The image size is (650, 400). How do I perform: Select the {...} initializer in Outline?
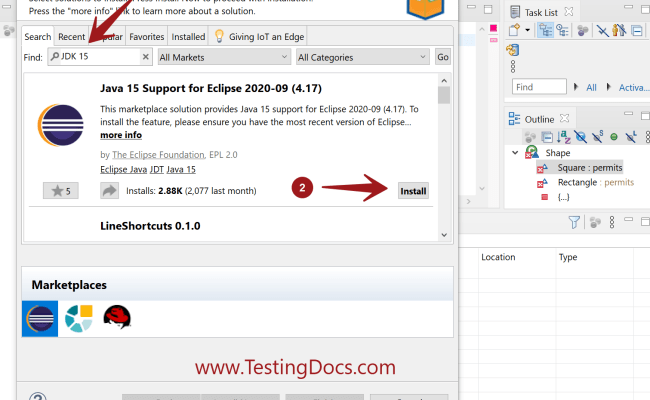point(563,197)
